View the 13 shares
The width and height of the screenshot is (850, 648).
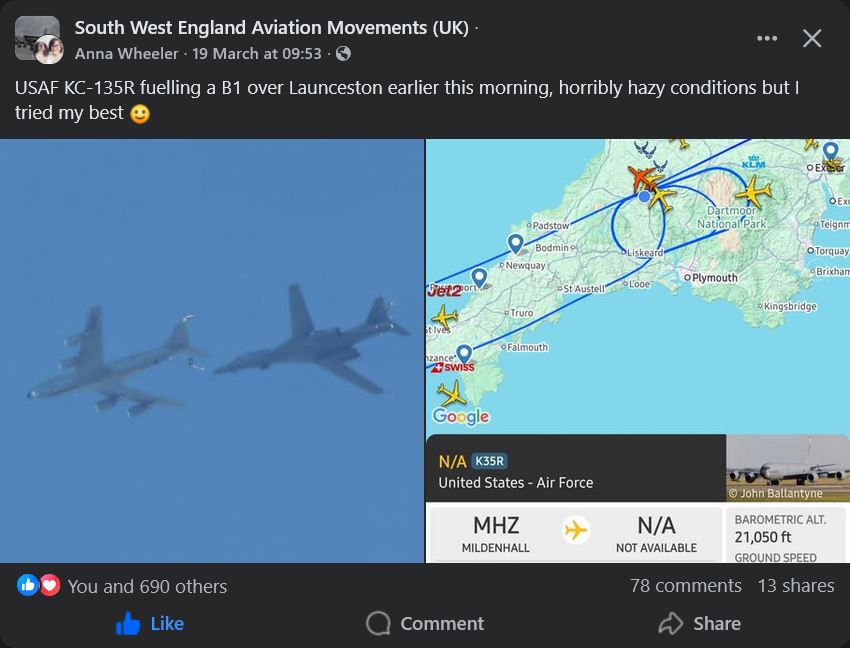[795, 586]
